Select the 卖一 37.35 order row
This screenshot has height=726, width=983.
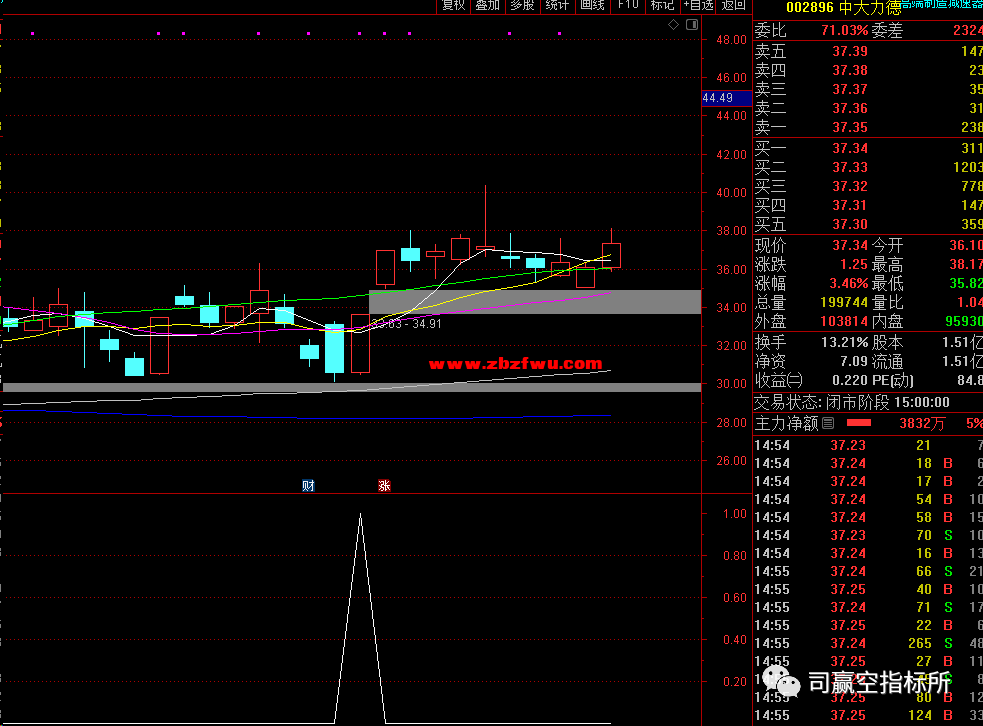pos(868,127)
